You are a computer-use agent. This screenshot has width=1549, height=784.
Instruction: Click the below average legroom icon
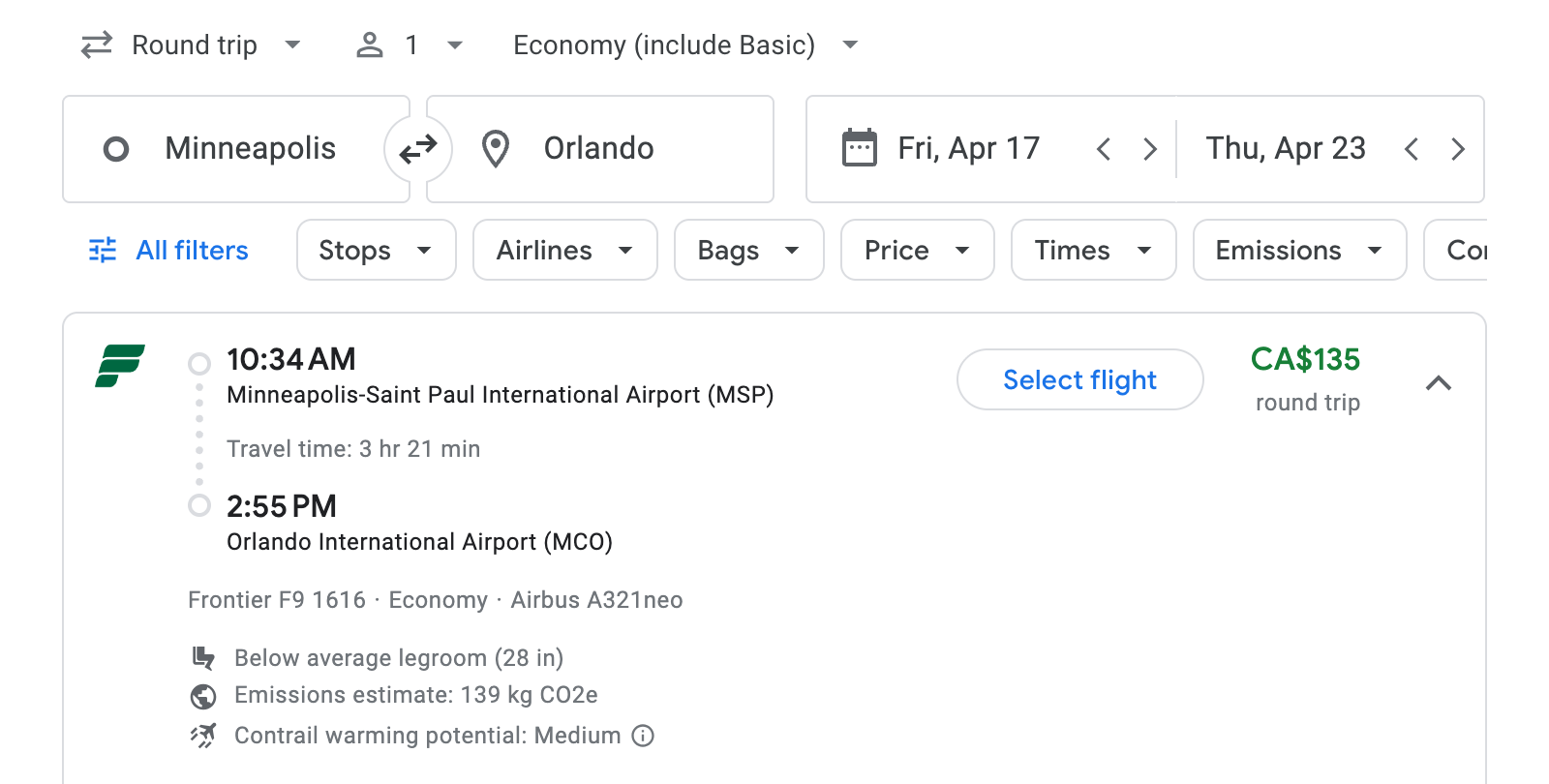[x=203, y=657]
